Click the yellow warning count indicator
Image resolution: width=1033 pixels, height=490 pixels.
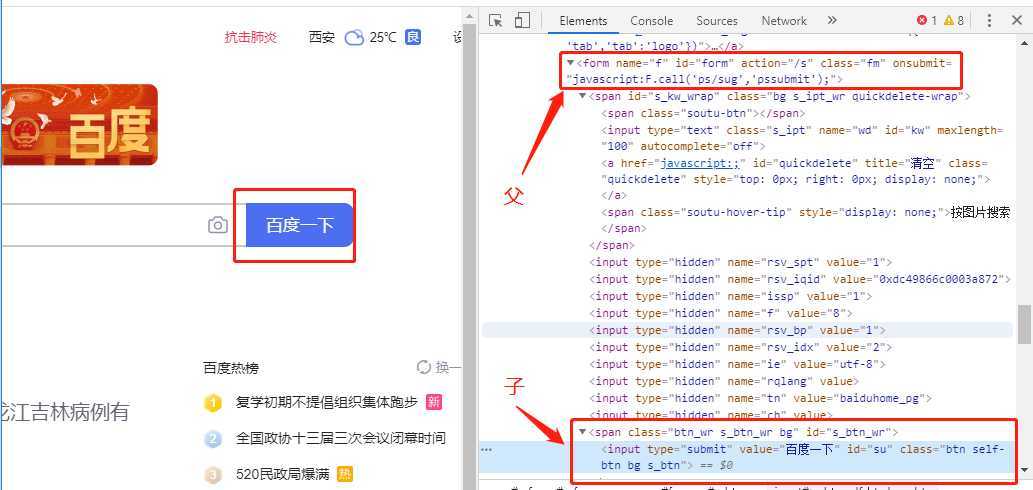point(953,20)
